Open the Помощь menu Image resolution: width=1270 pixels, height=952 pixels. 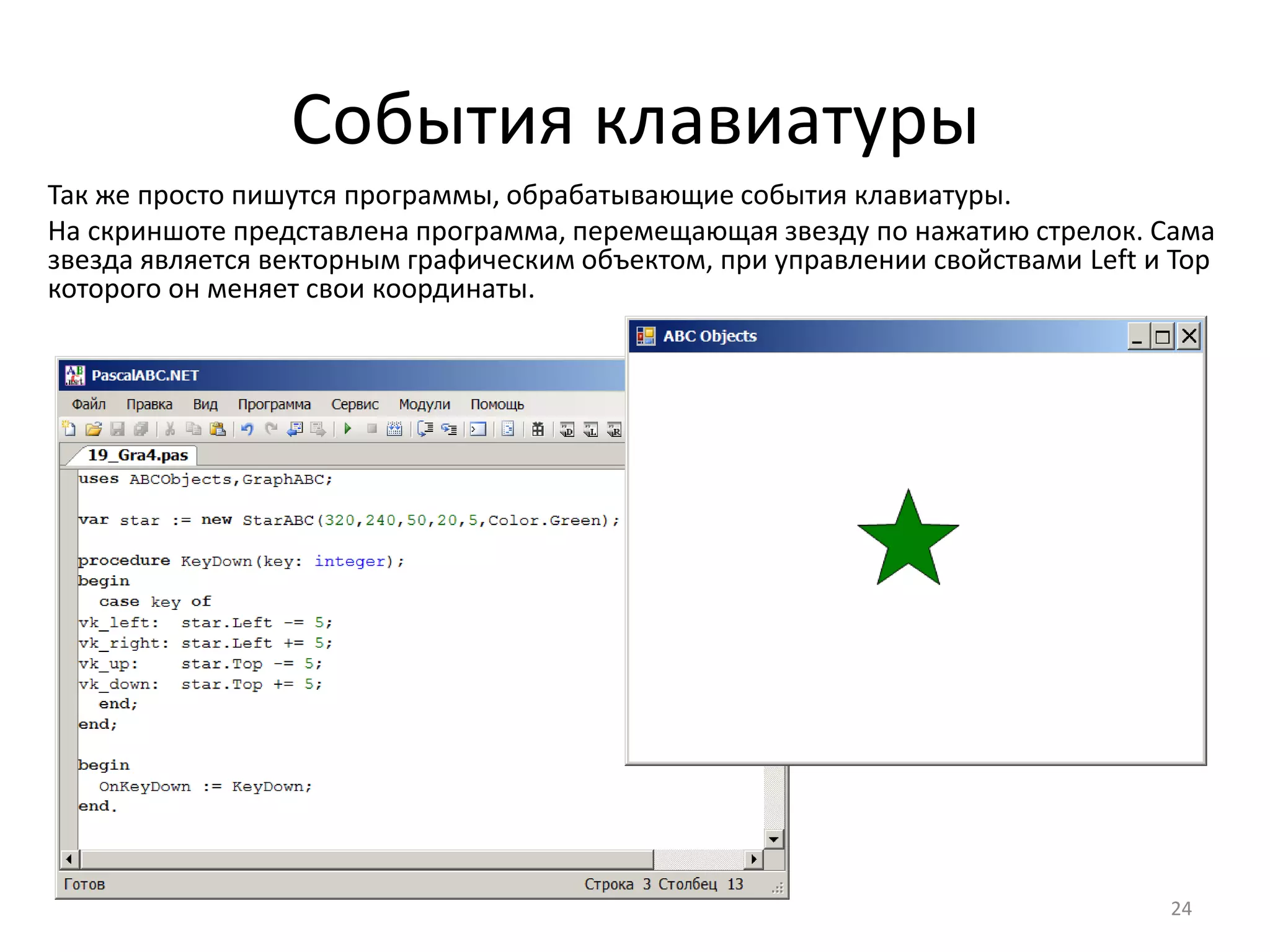(x=497, y=405)
